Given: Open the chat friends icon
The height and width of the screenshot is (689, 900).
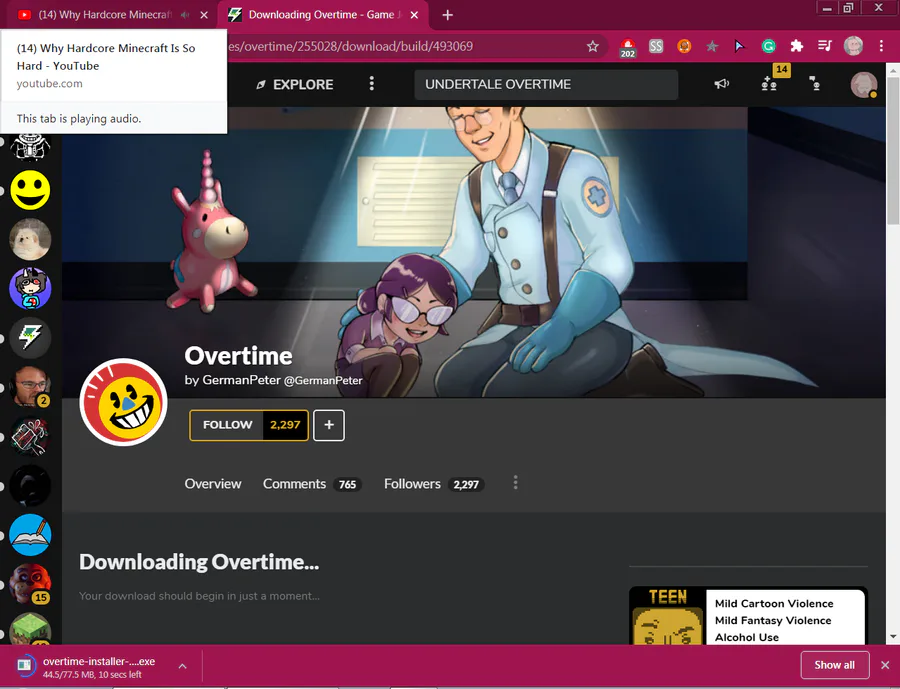Looking at the screenshot, I should [x=814, y=84].
